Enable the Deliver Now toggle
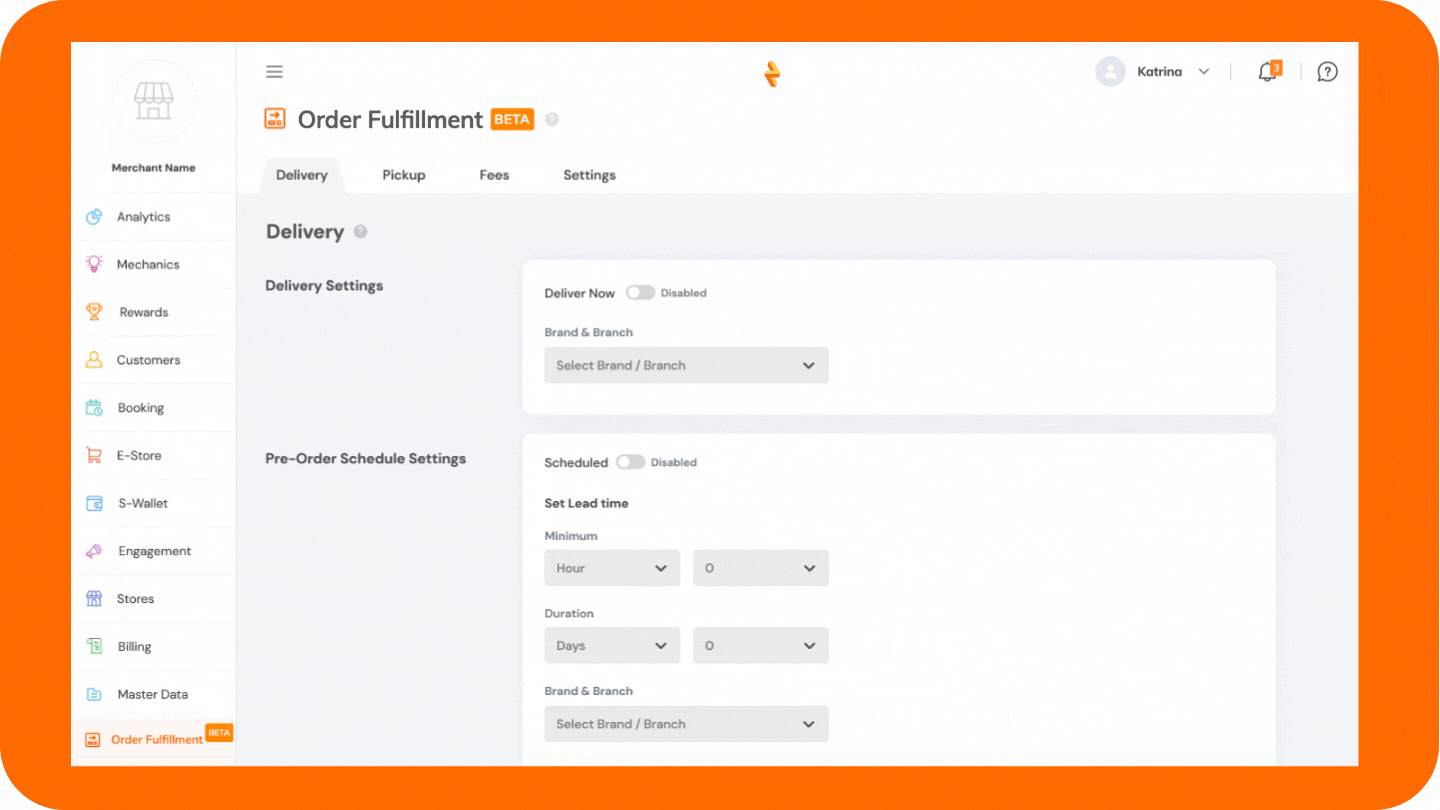1440x810 pixels. coord(640,292)
